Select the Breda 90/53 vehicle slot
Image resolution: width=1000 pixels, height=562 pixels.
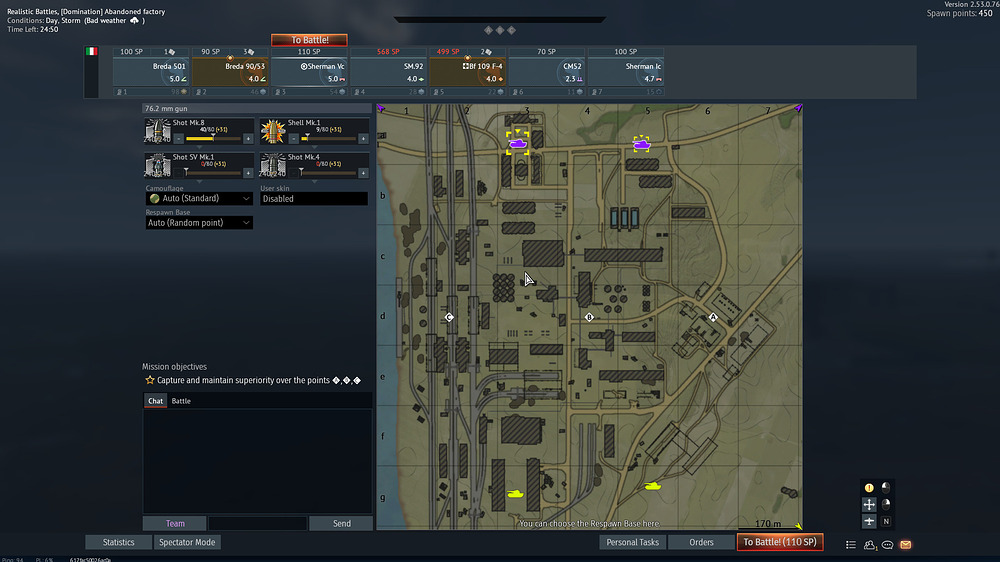230,72
